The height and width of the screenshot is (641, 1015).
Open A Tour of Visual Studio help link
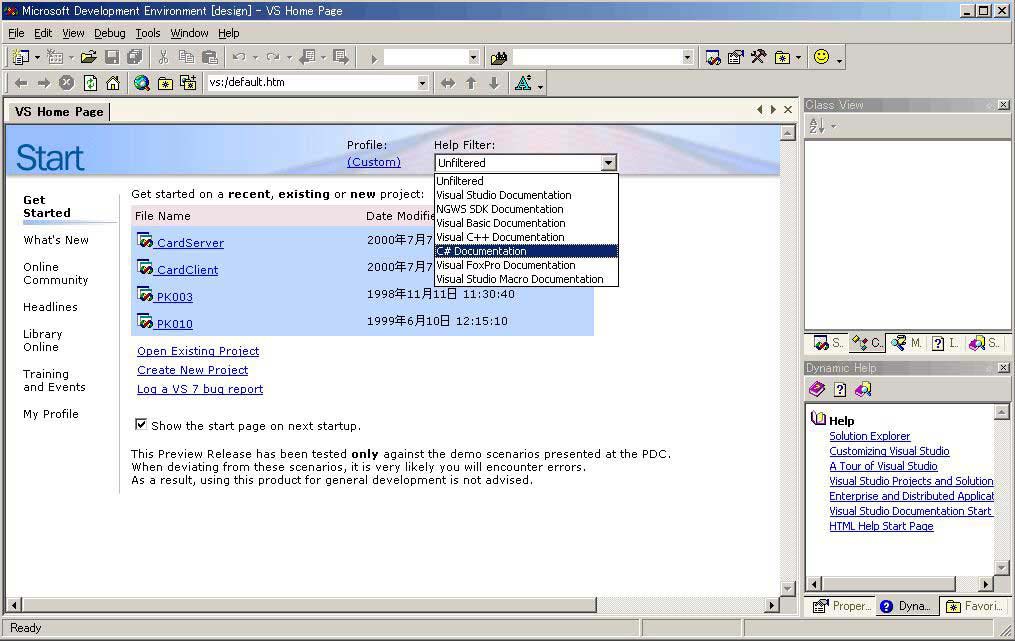tap(883, 466)
